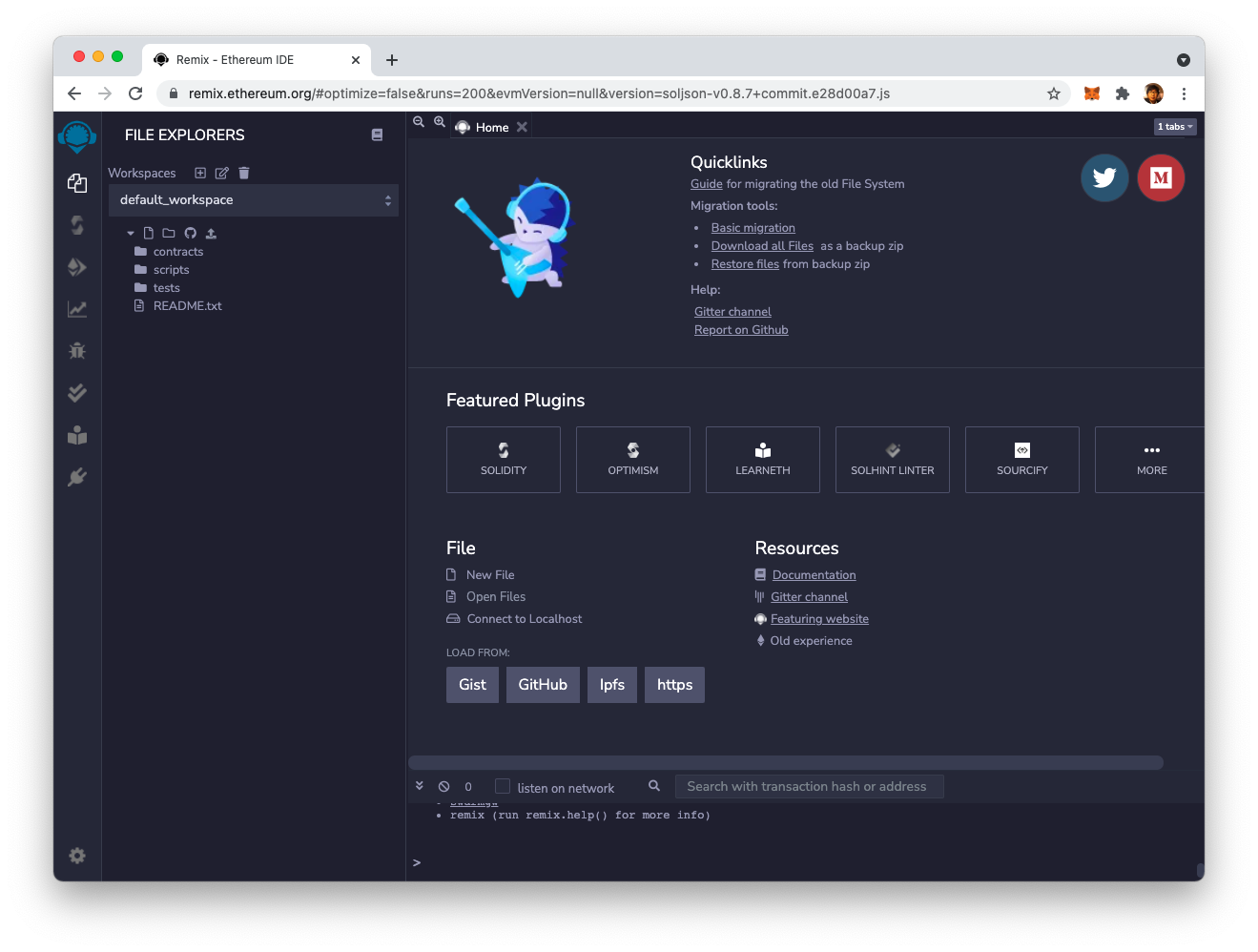
Task: Collapse root file tree caret
Action: 131,234
